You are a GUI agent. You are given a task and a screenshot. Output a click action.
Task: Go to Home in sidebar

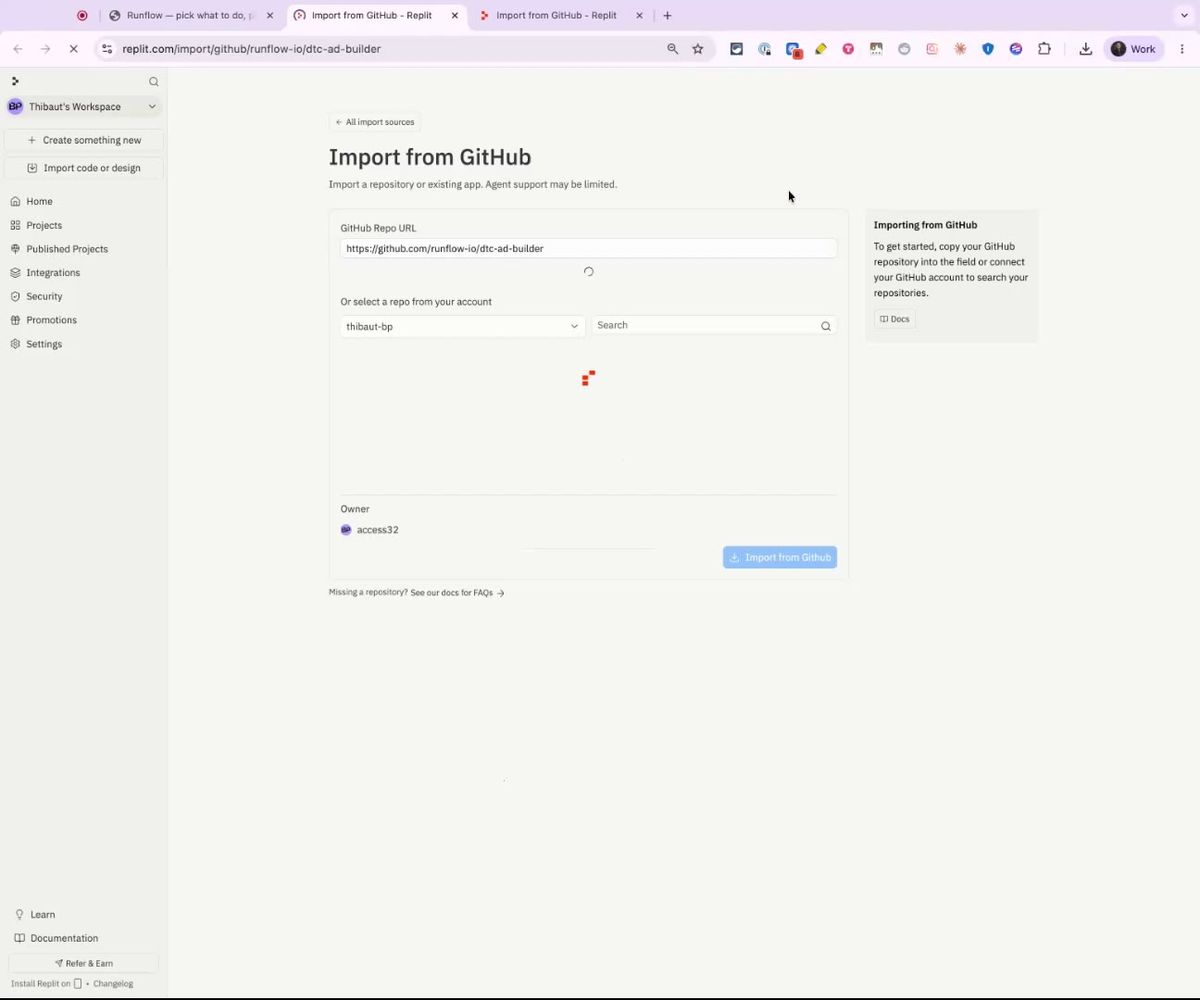coord(39,201)
